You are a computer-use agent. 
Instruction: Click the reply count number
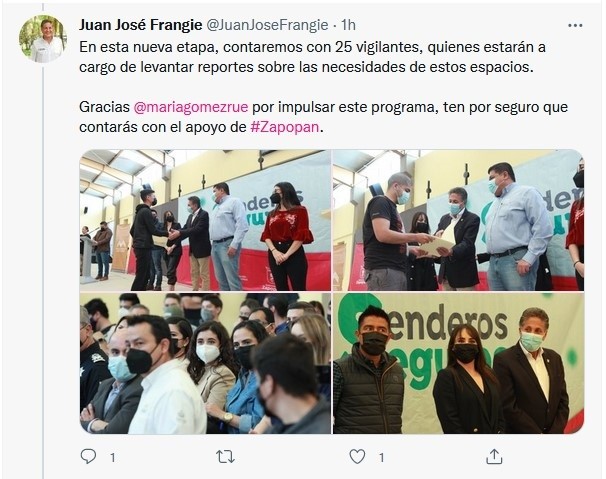[112, 458]
